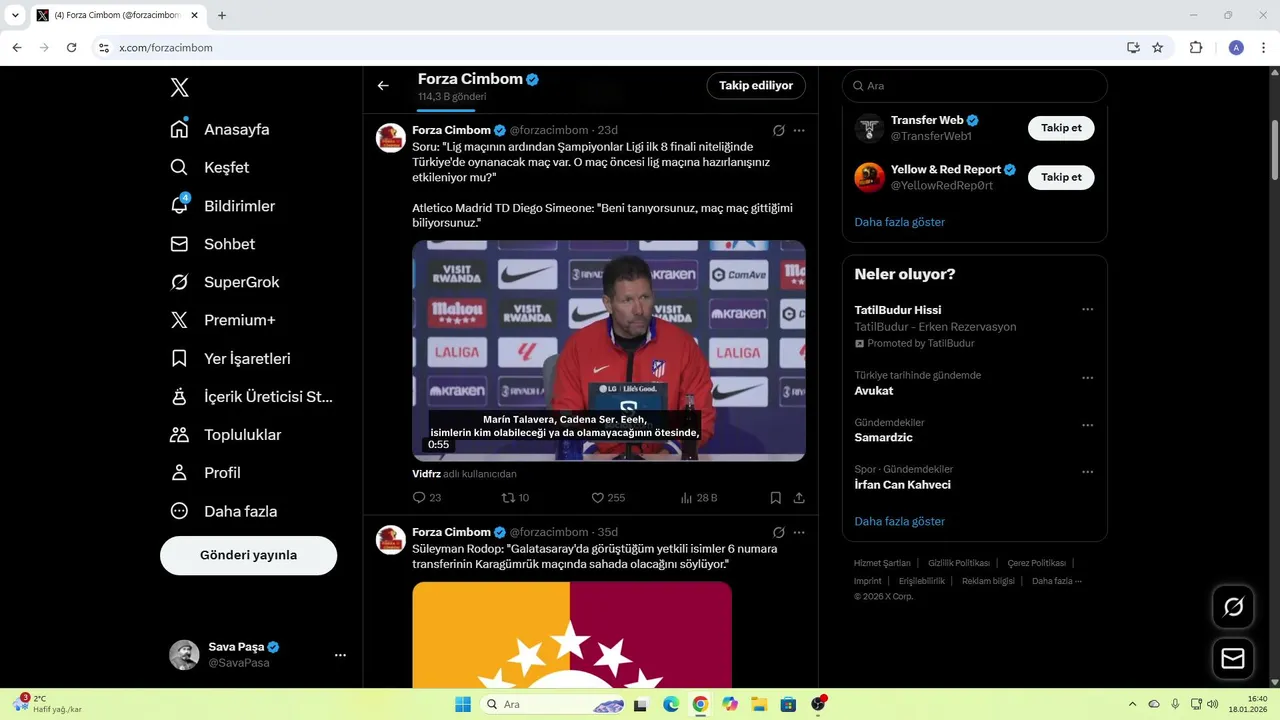Open Chrome tab search dropdown arrow
This screenshot has width=1280, height=720.
pyautogui.click(x=15, y=15)
